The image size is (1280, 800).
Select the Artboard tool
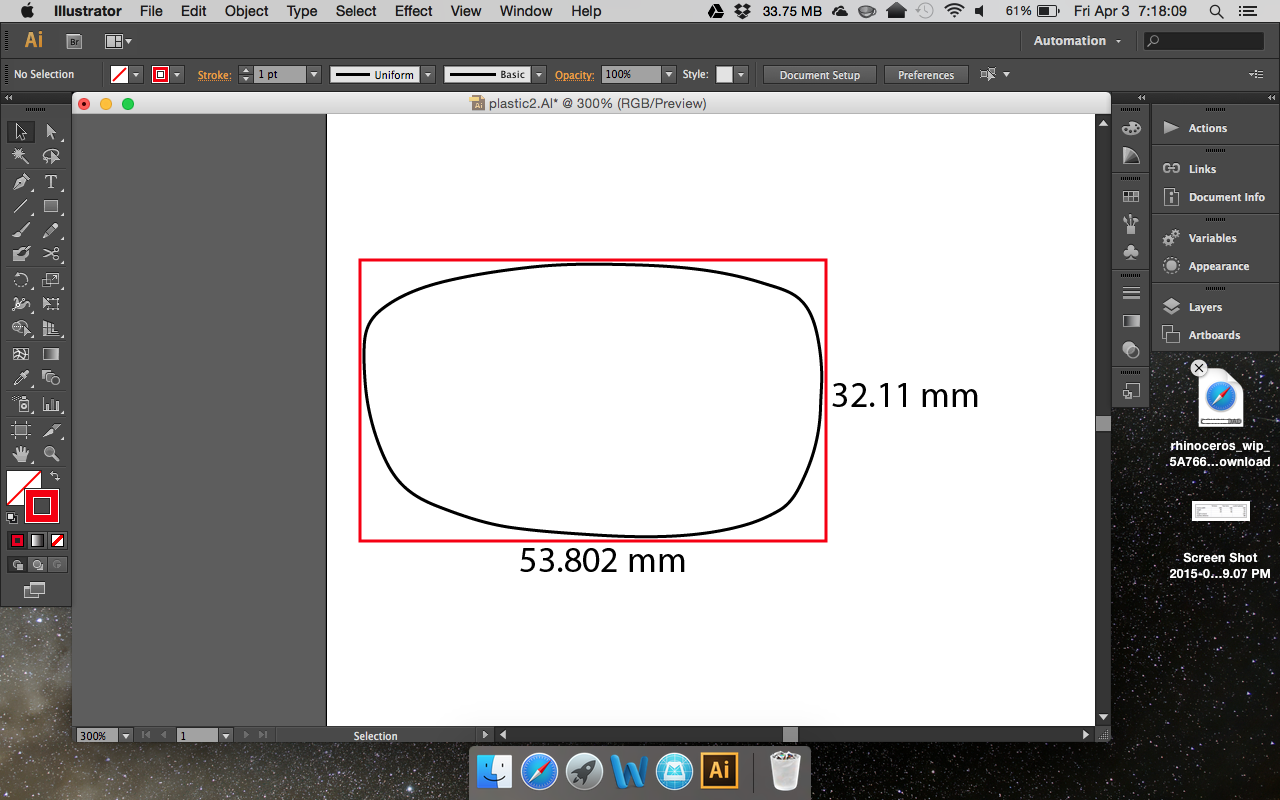click(x=20, y=430)
